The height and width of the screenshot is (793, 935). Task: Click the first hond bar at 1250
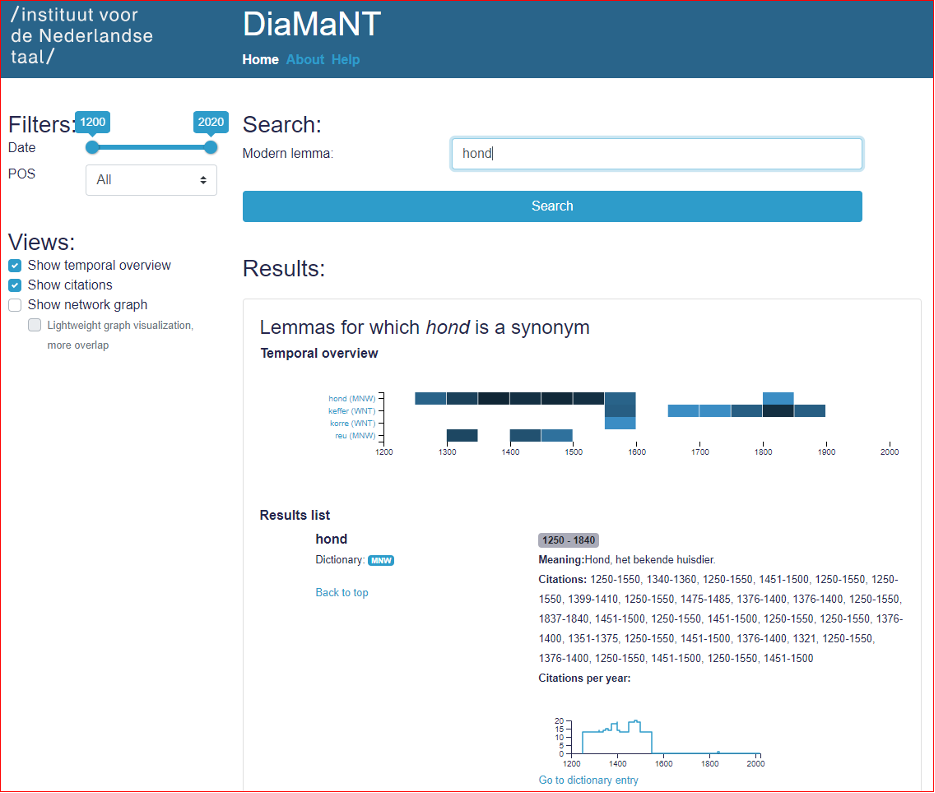tap(431, 398)
